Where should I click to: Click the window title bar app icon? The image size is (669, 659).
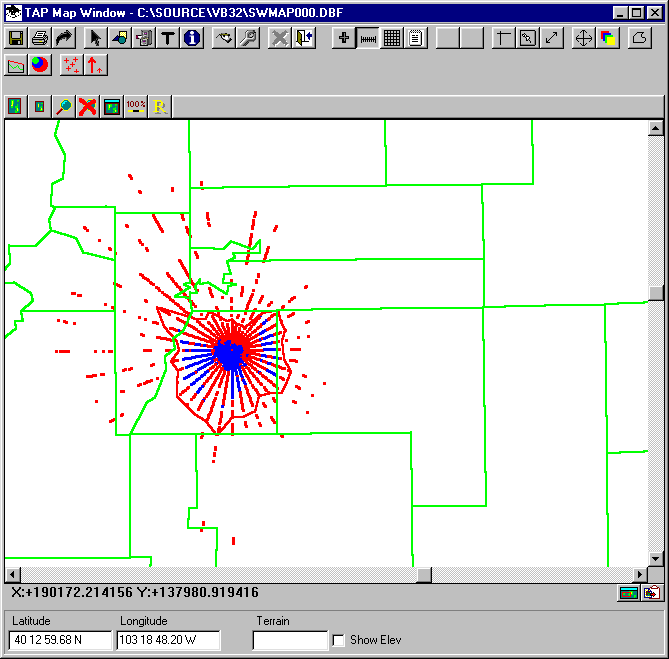coord(14,13)
